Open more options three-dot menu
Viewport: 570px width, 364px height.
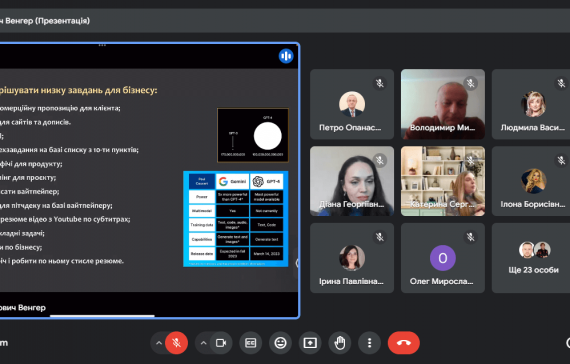tap(369, 343)
